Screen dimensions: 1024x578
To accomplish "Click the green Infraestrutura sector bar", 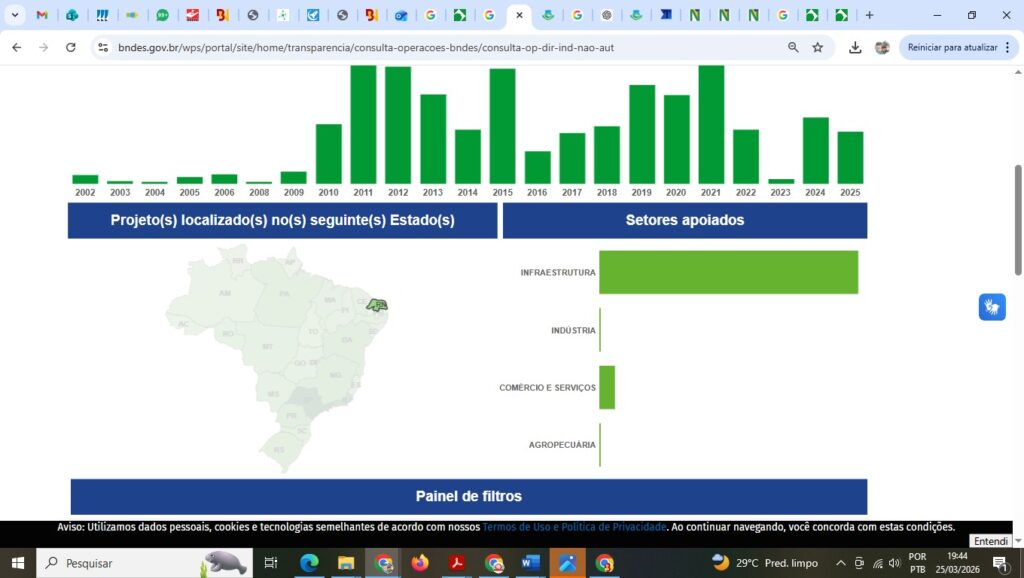I will point(728,271).
